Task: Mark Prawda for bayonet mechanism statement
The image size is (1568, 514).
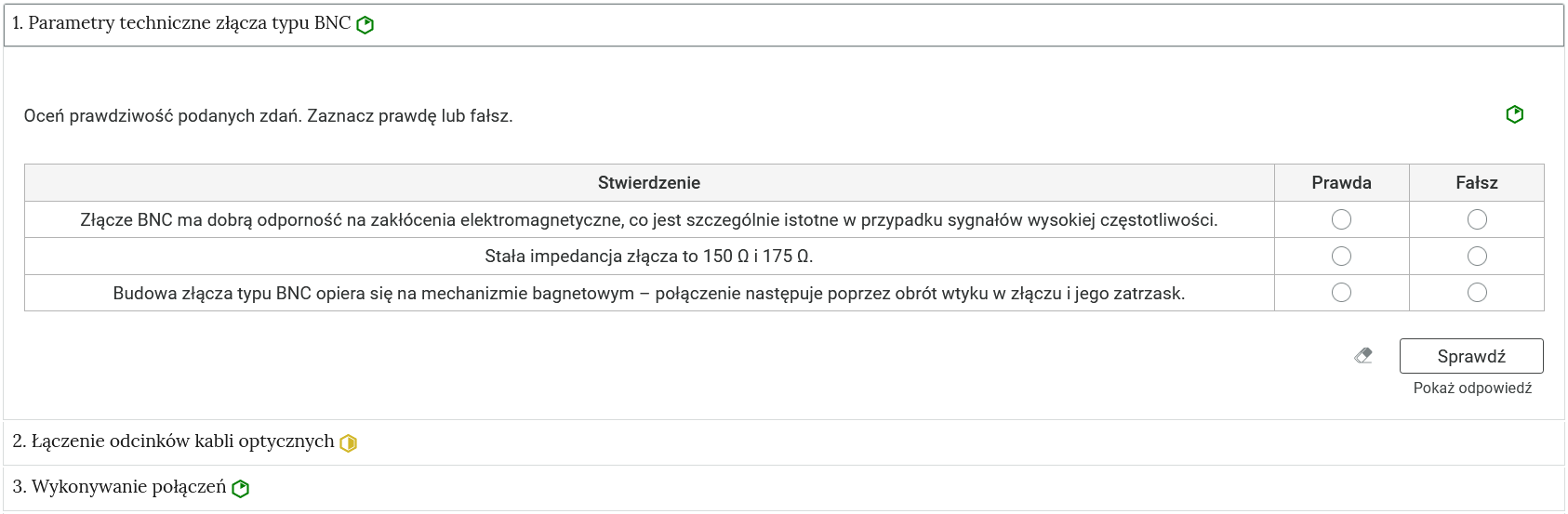Action: 1341,293
